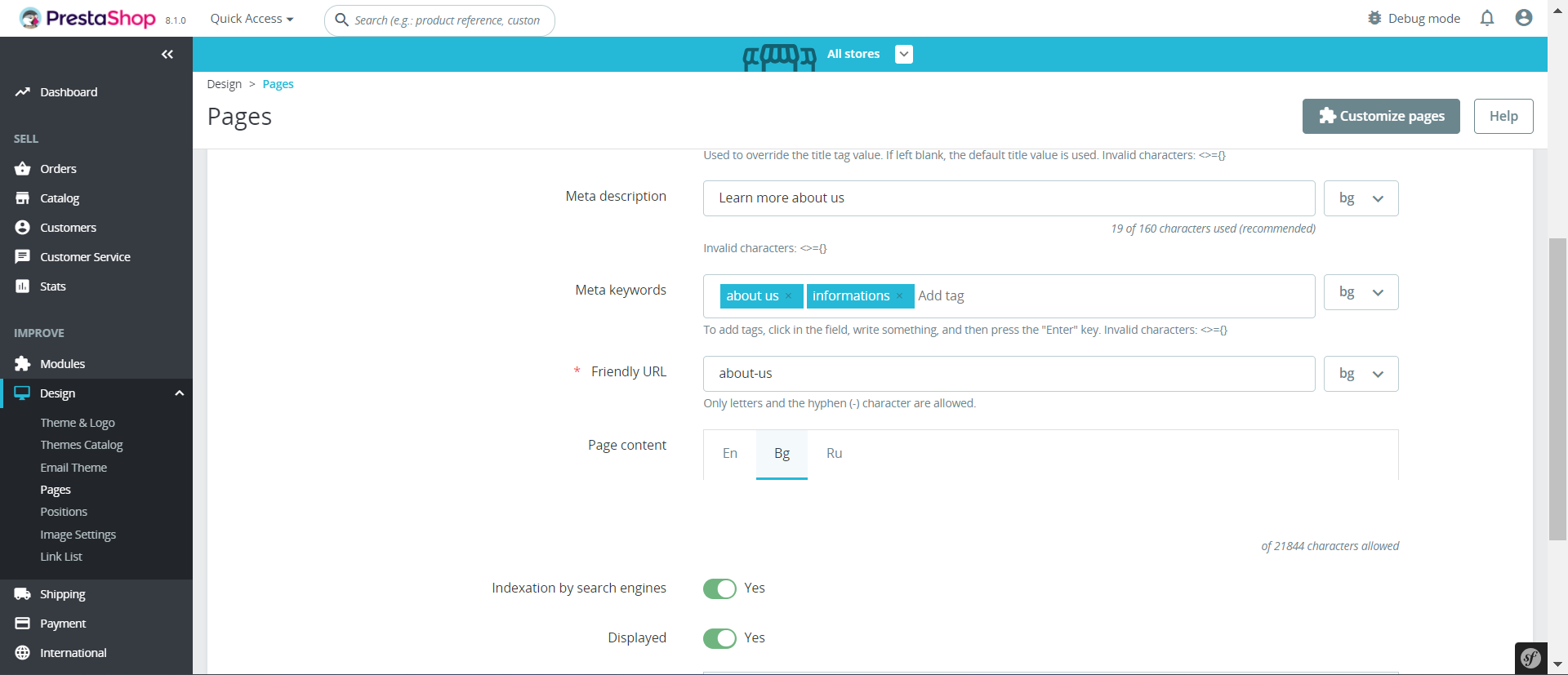Image resolution: width=1568 pixels, height=675 pixels.
Task: Click the '19 of 160 characters used' counter
Action: point(1213,229)
